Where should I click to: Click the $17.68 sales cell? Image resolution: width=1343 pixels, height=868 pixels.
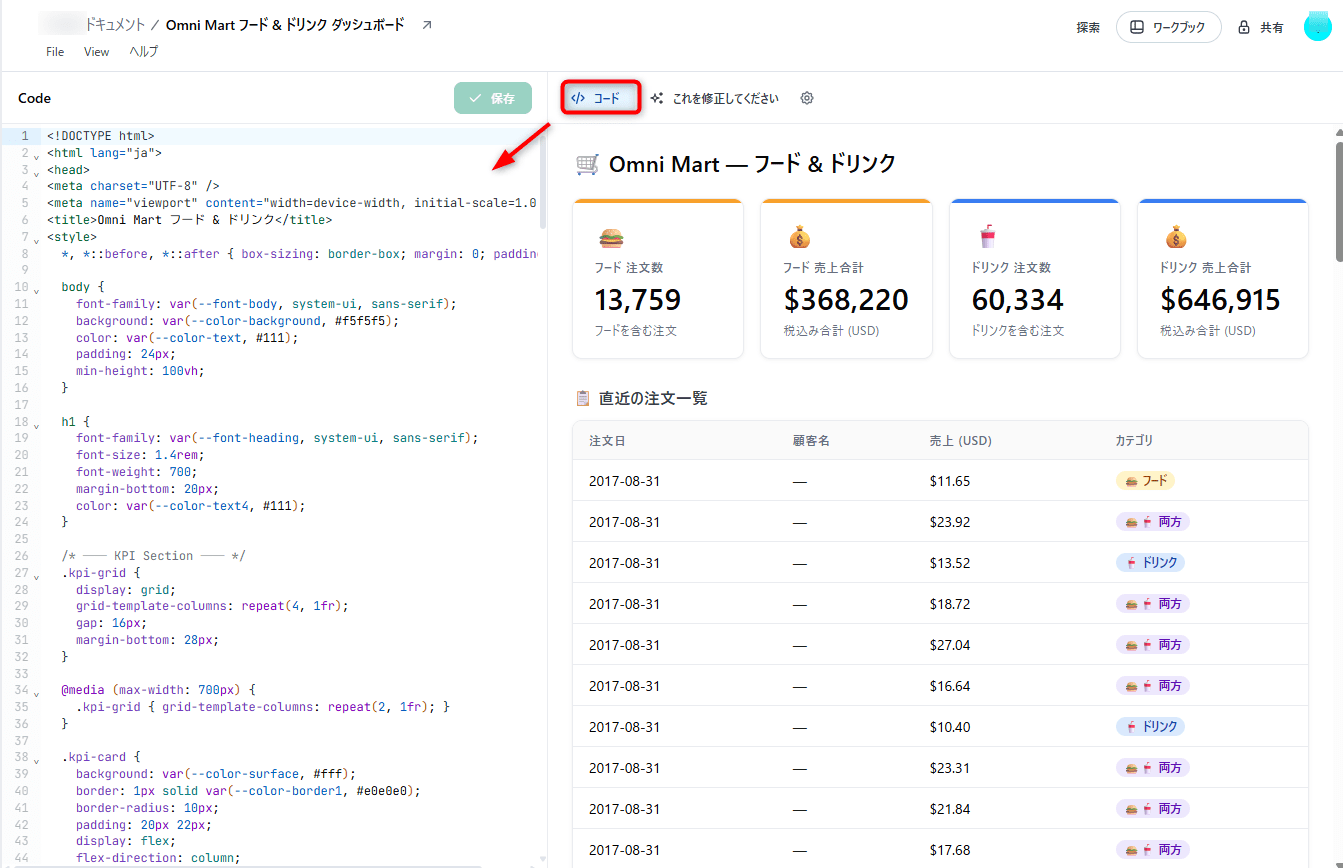click(x=949, y=850)
